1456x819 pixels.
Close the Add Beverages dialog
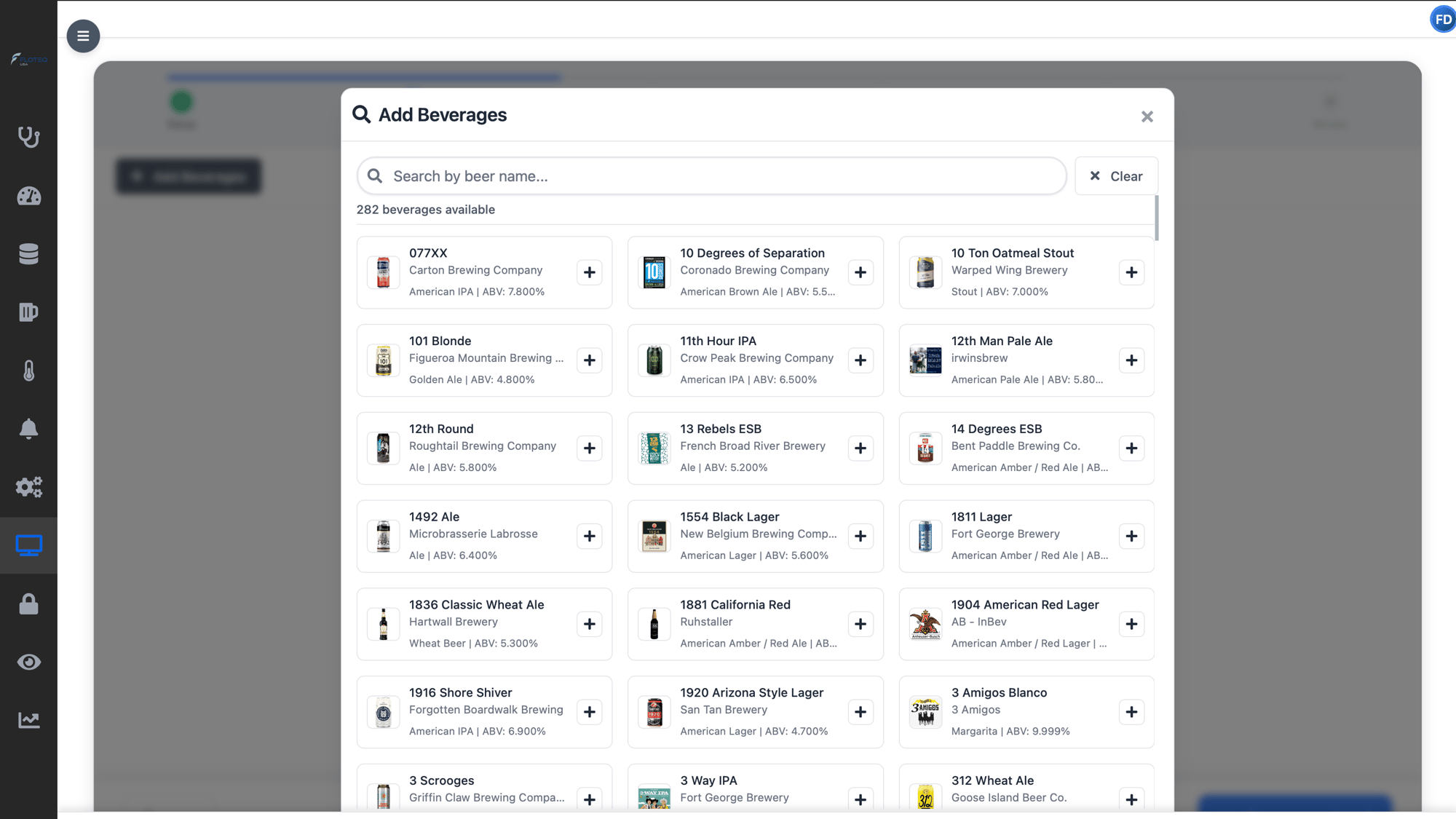[1147, 116]
